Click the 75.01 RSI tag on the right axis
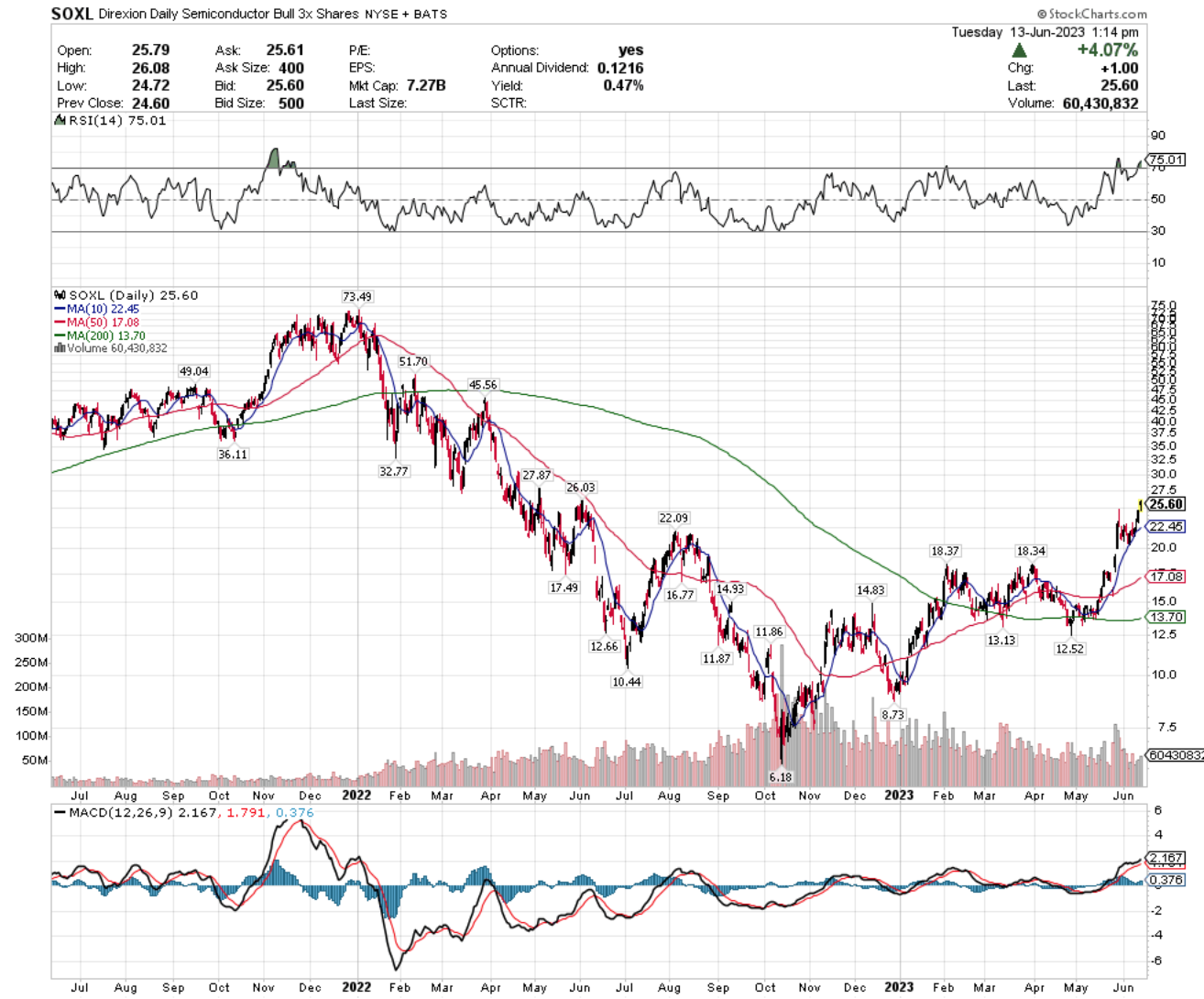The width and height of the screenshot is (1204, 999). 1166,159
